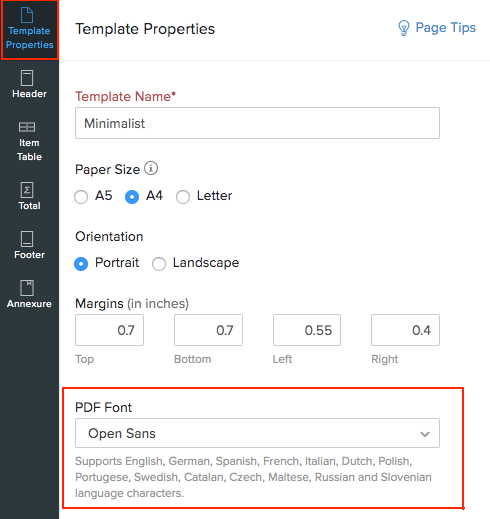Click the 'Template Name*' label
Screen dimensions: 490x519
125,96
